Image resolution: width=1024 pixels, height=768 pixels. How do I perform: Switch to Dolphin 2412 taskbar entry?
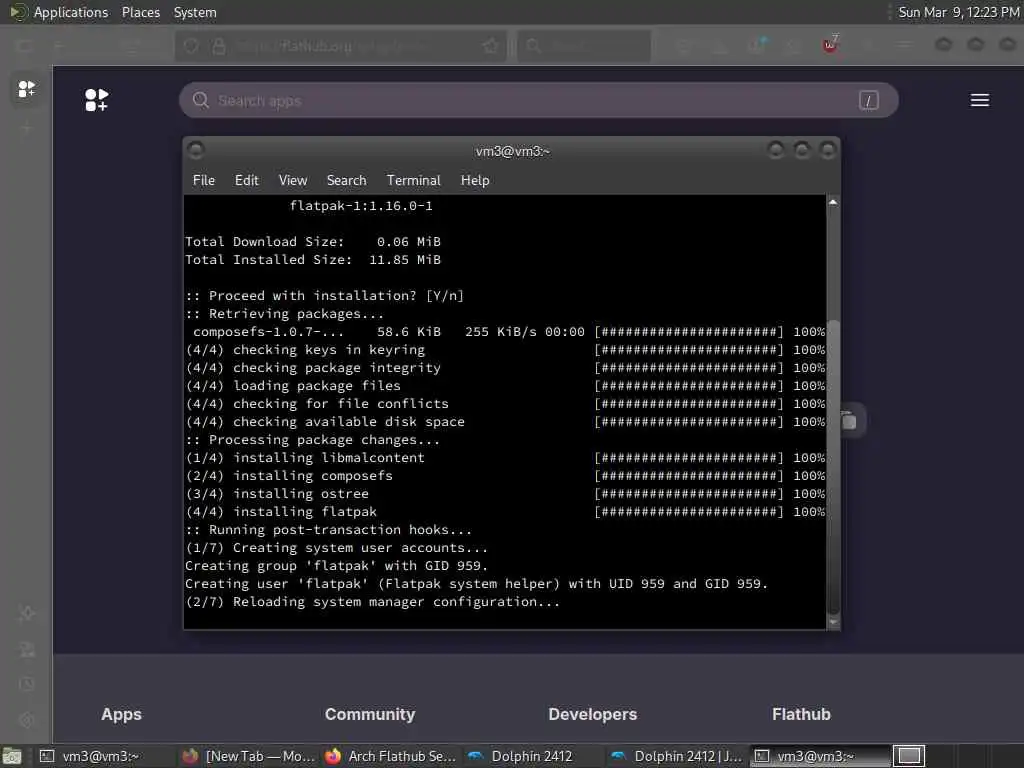tap(532, 756)
